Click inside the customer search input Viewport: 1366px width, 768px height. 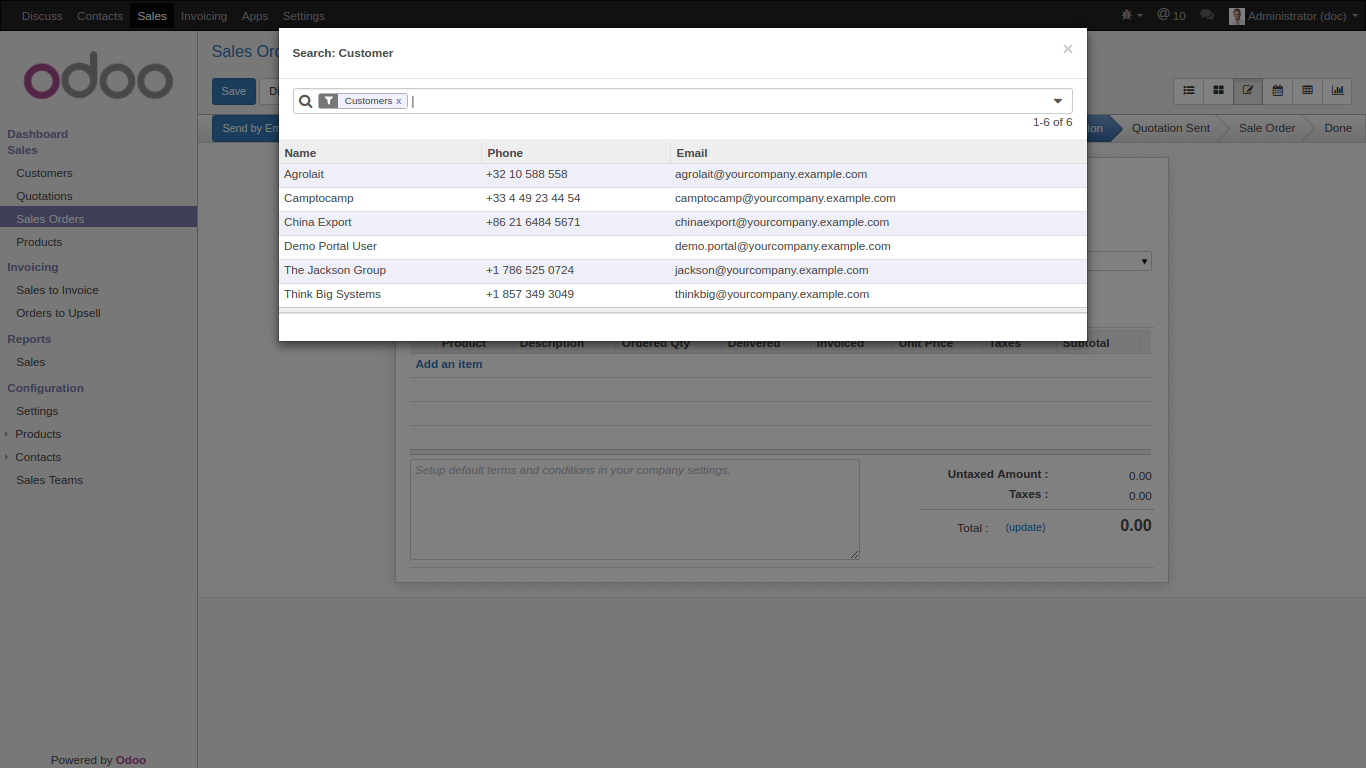[730, 101]
